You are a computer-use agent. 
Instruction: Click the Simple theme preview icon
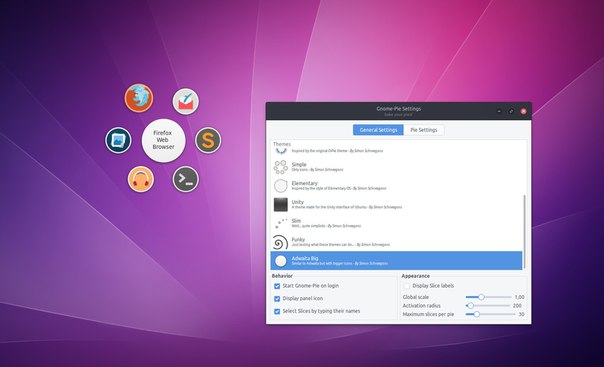tap(280, 167)
